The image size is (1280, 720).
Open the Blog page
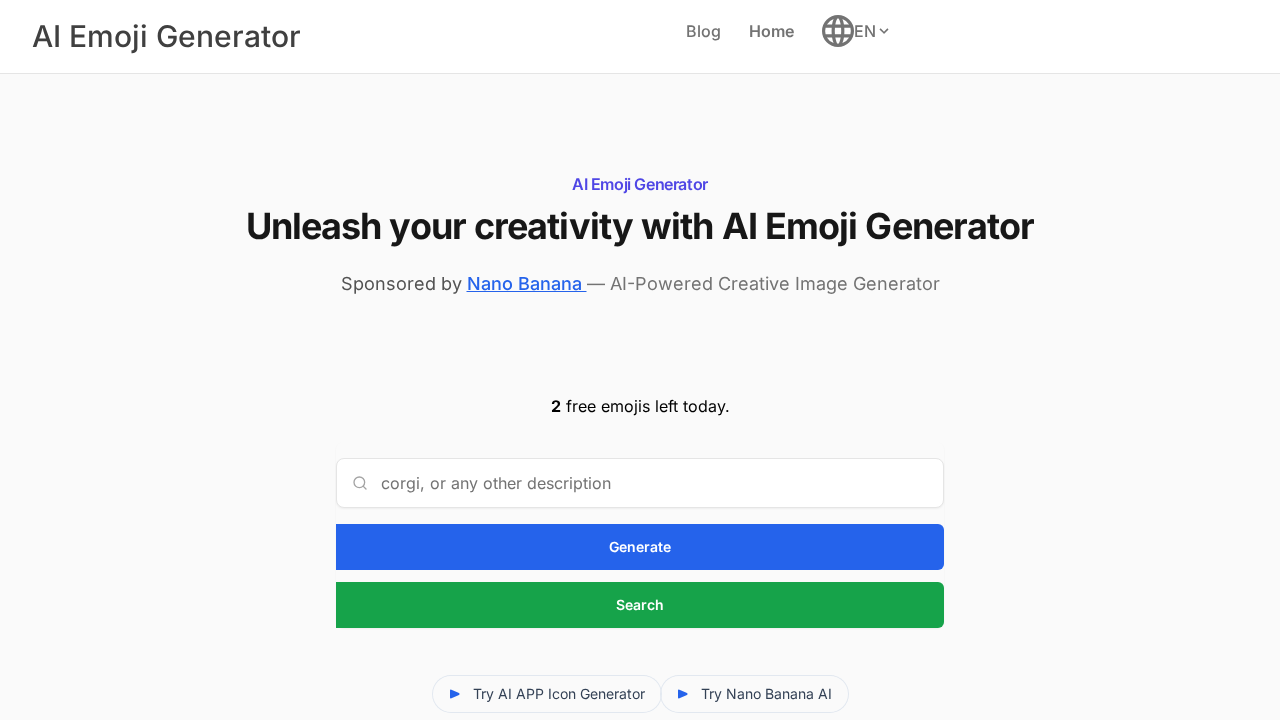tap(703, 31)
